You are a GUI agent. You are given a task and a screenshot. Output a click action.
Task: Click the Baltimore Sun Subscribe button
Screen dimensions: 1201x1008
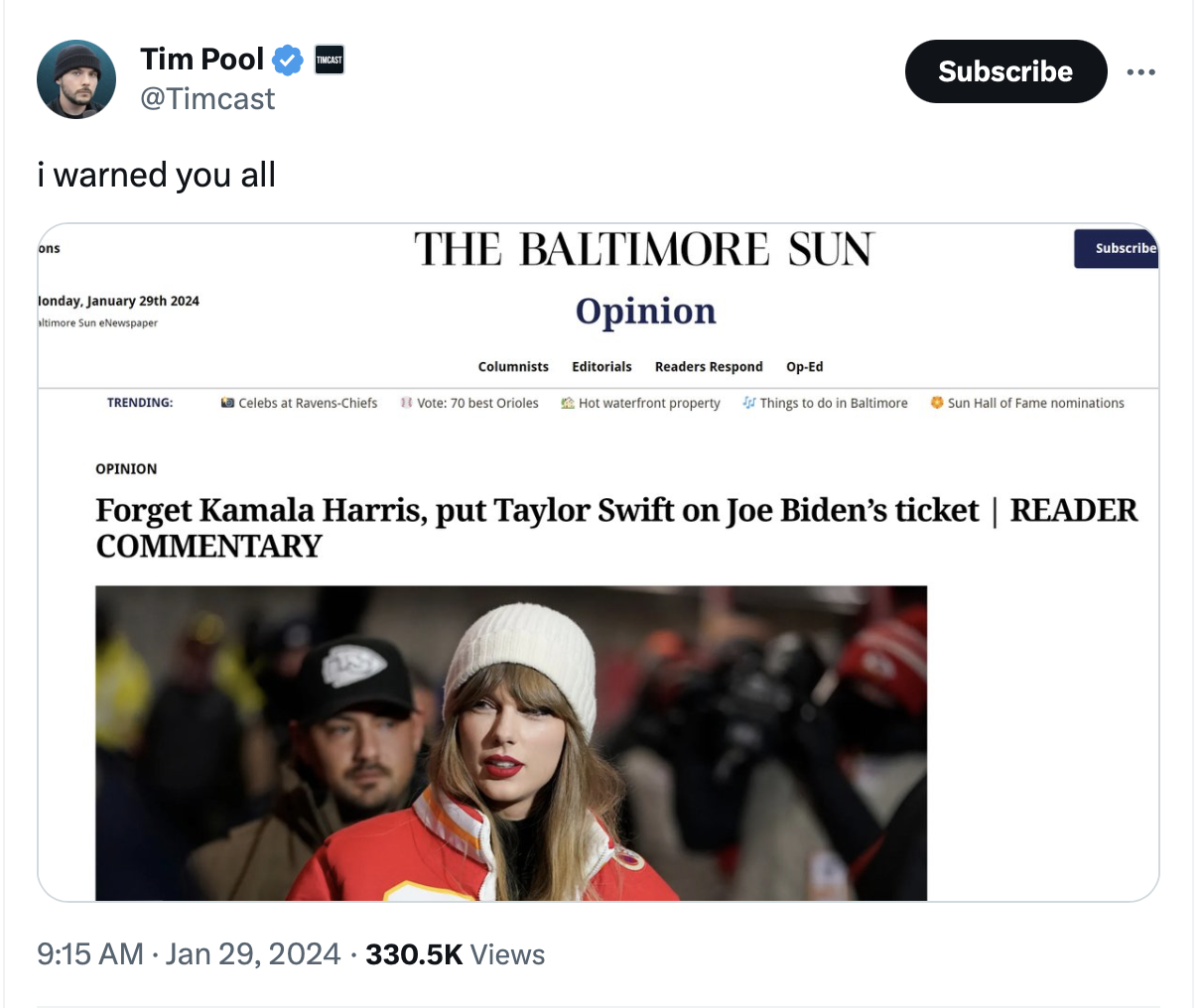click(1117, 248)
